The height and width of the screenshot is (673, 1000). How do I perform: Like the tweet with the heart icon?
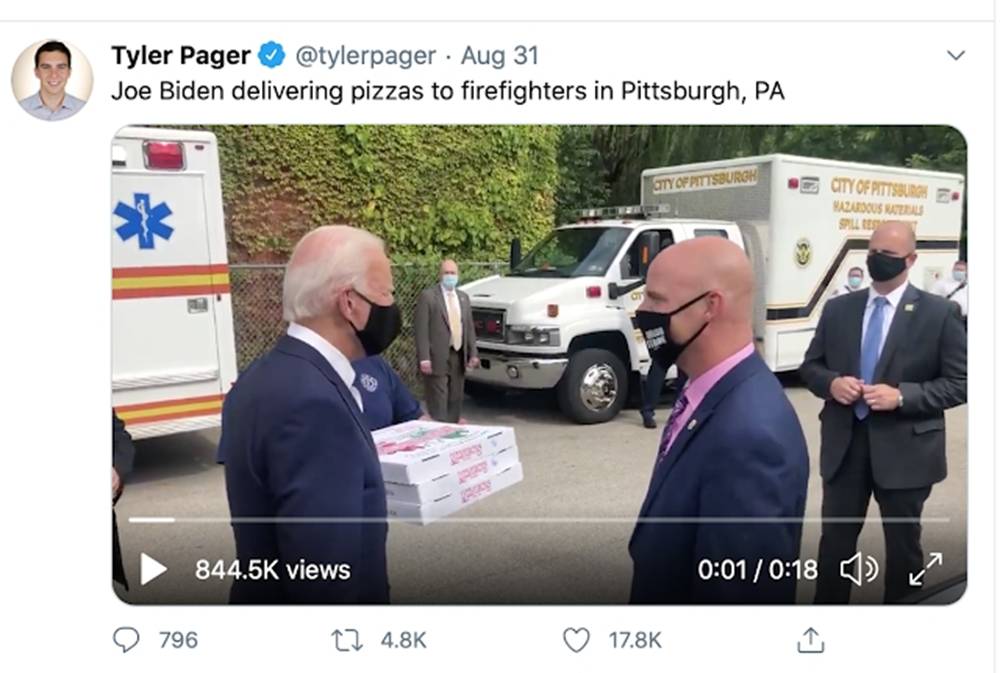[x=576, y=640]
